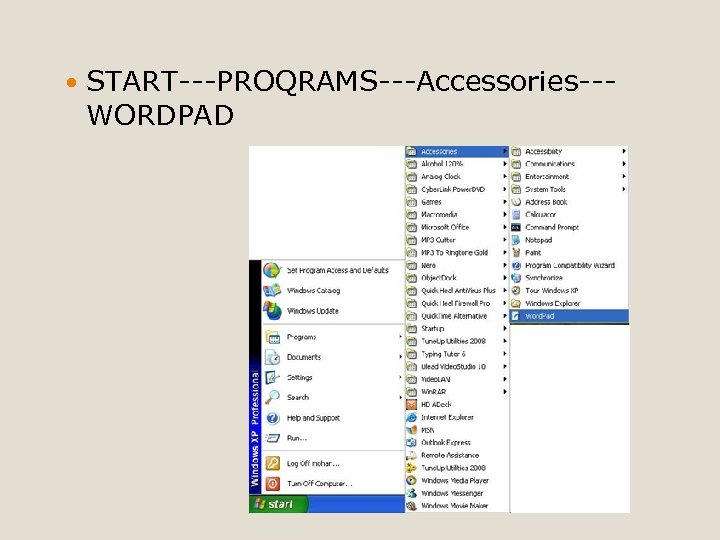
Task: Open the MP3 Cutter group
Action: pyautogui.click(x=457, y=240)
